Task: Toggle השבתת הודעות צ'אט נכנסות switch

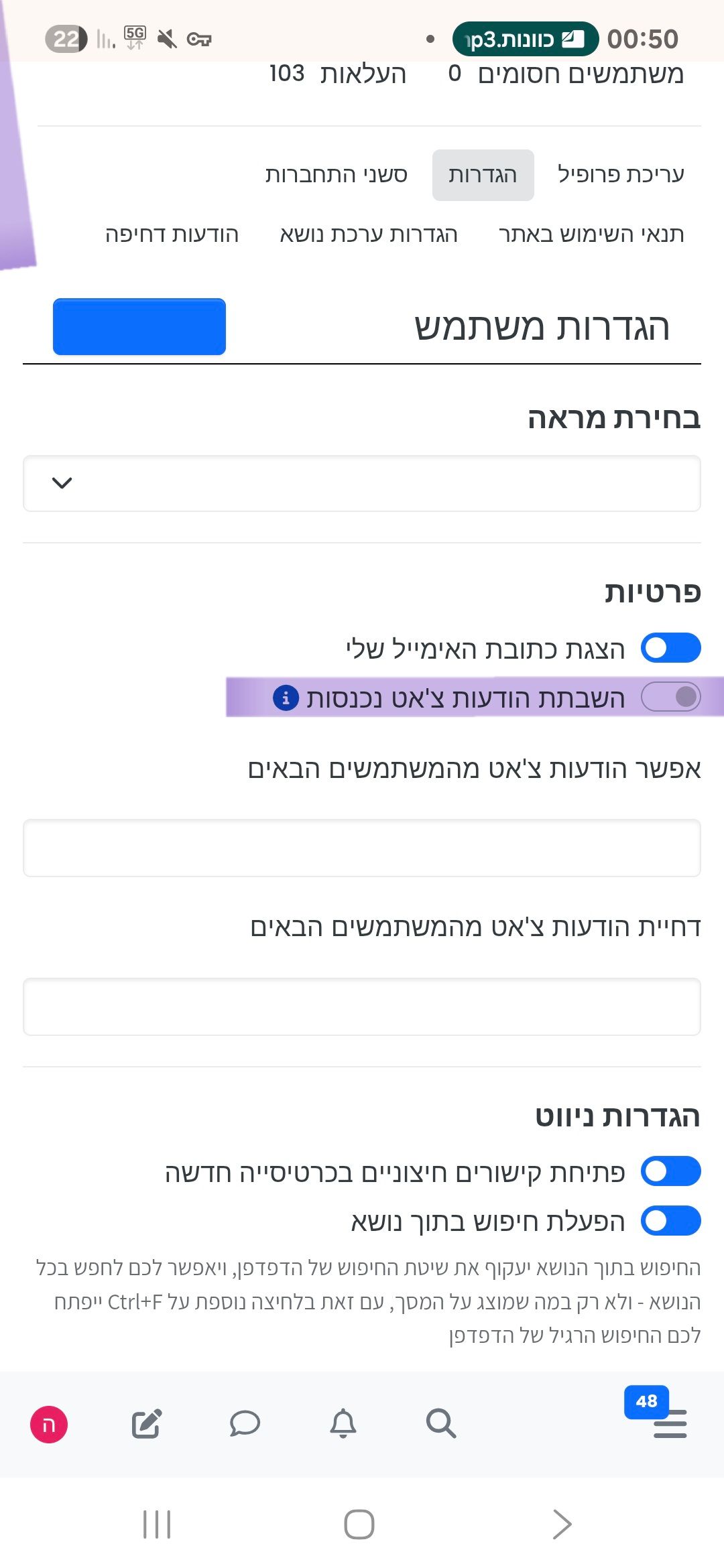Action: (x=670, y=697)
